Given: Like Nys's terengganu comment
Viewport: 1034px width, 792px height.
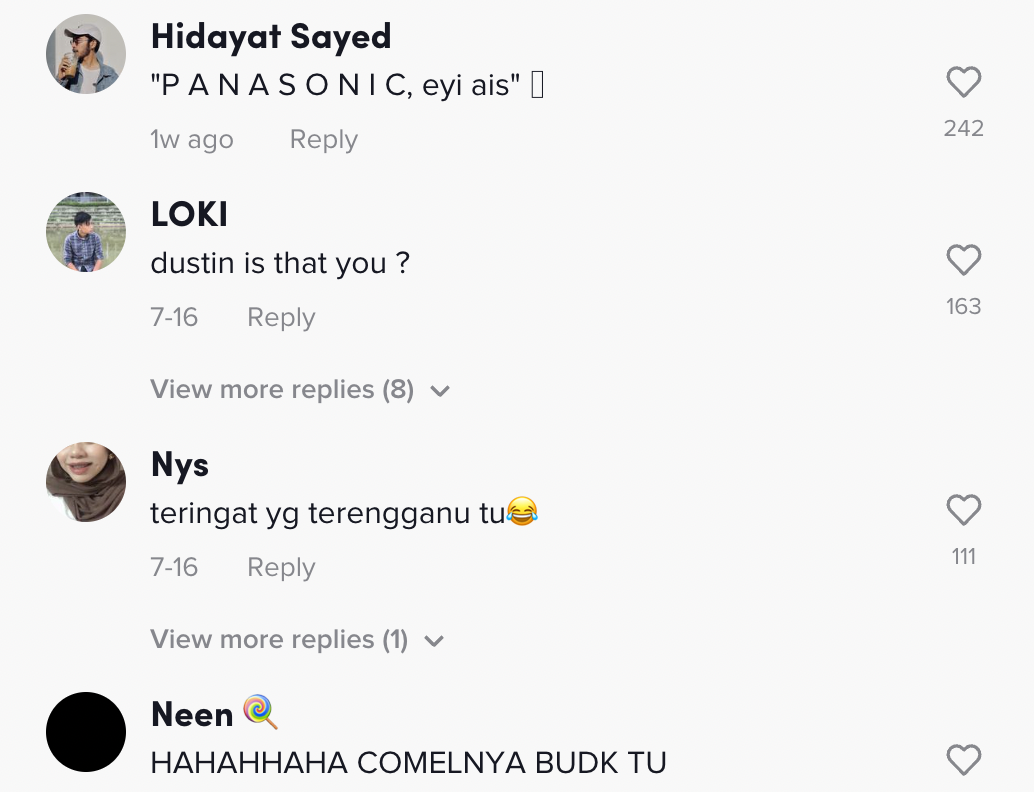Looking at the screenshot, I should (x=963, y=510).
